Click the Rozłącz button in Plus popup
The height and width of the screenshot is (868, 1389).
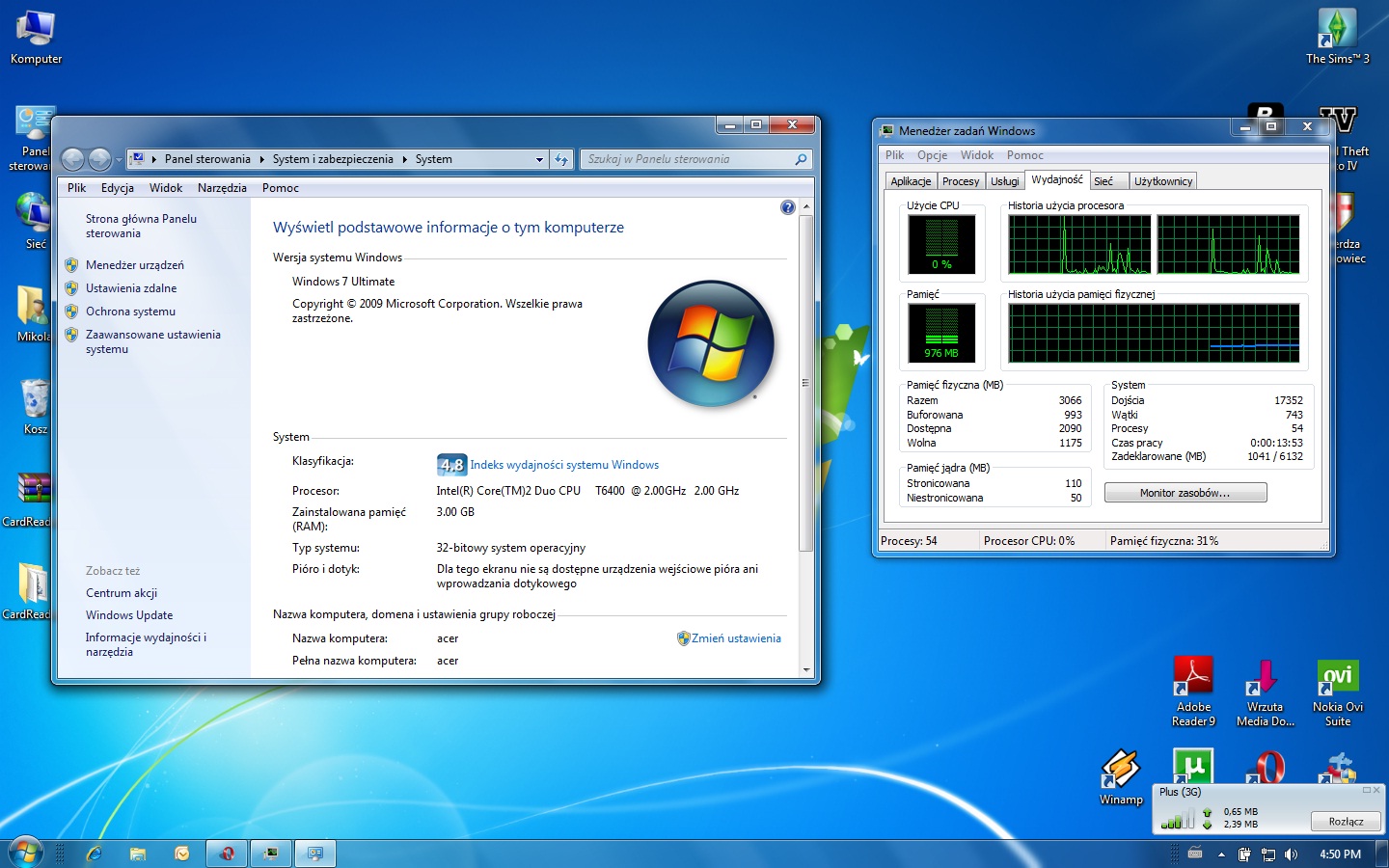[1346, 822]
